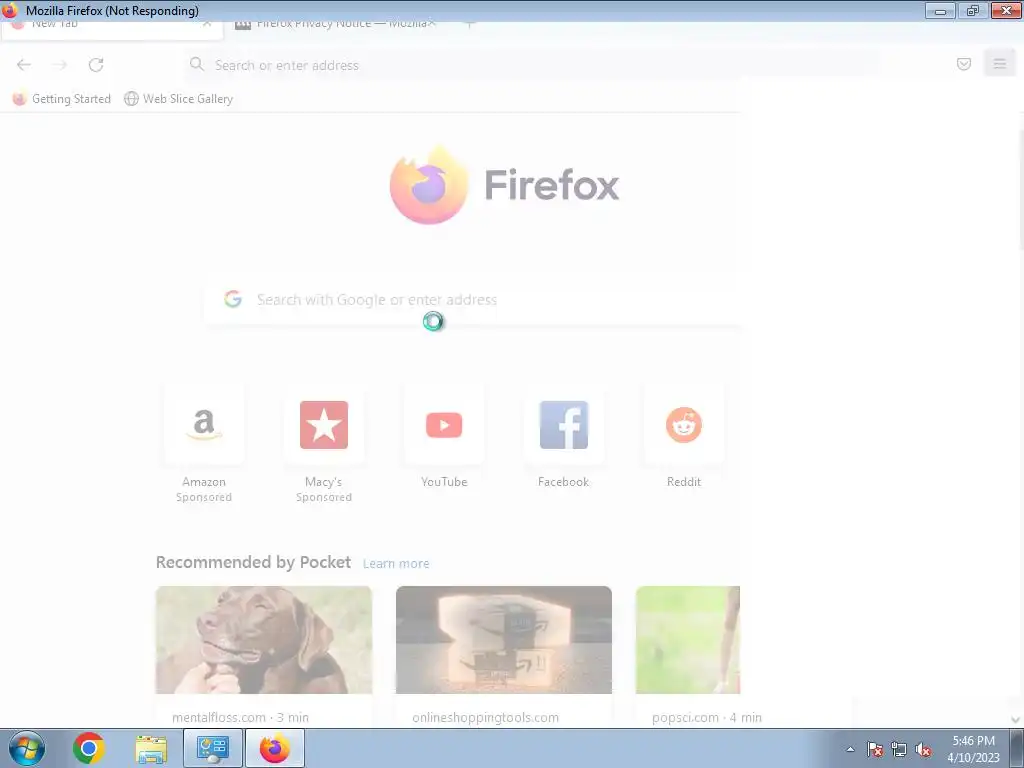Open File Explorer from the taskbar
The image size is (1024, 768).
(x=151, y=749)
